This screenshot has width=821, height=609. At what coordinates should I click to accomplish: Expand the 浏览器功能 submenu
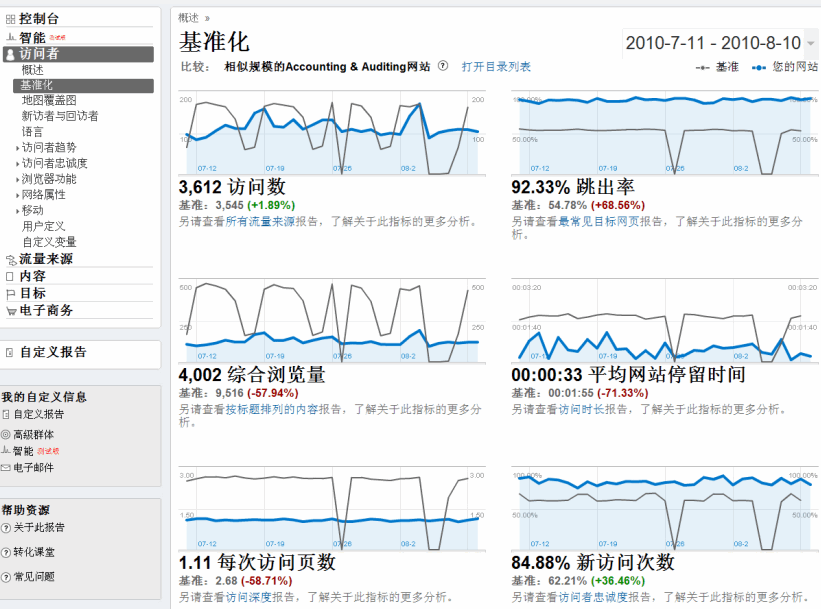[17, 179]
